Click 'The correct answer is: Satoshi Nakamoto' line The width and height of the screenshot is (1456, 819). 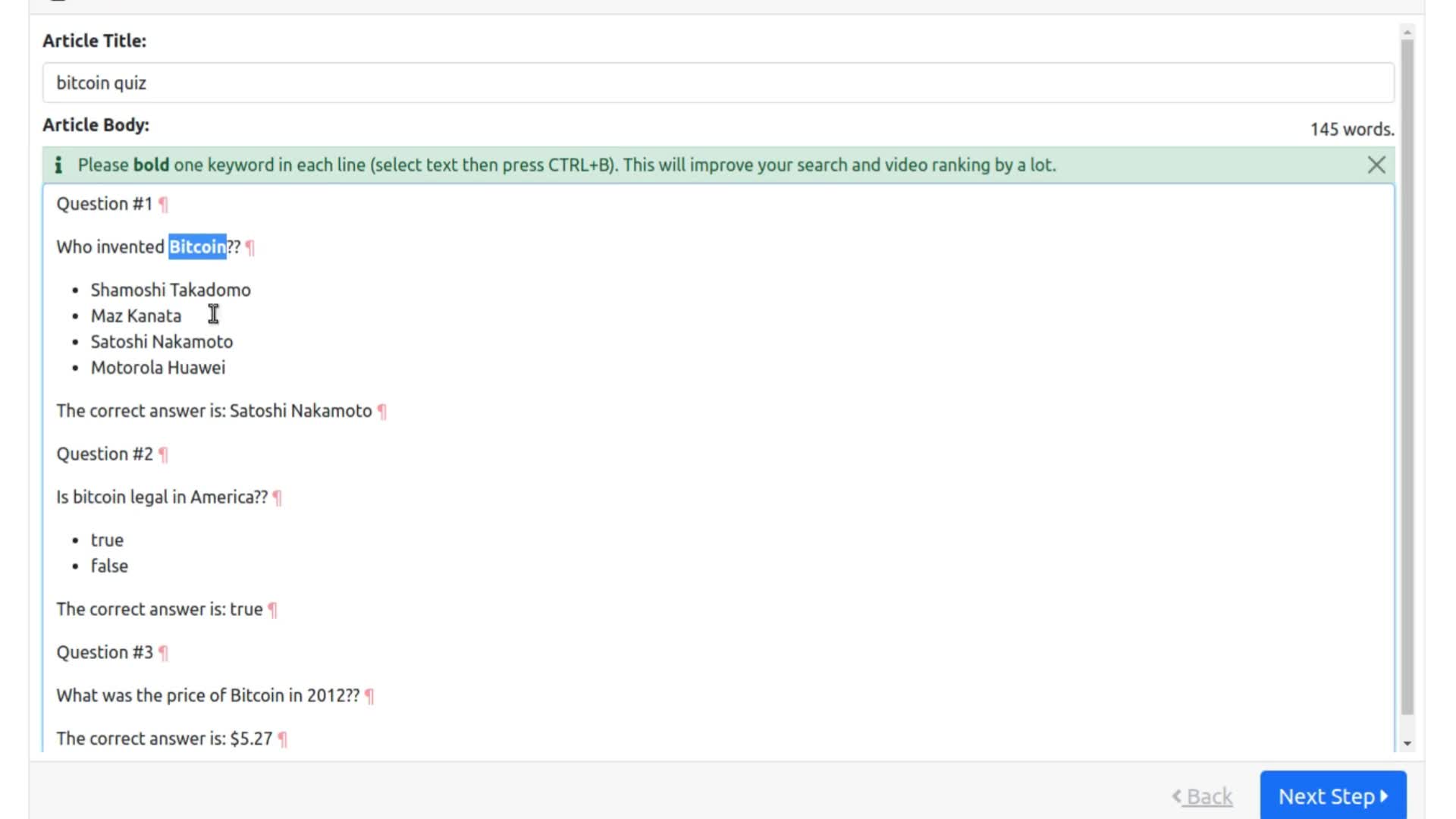[214, 411]
